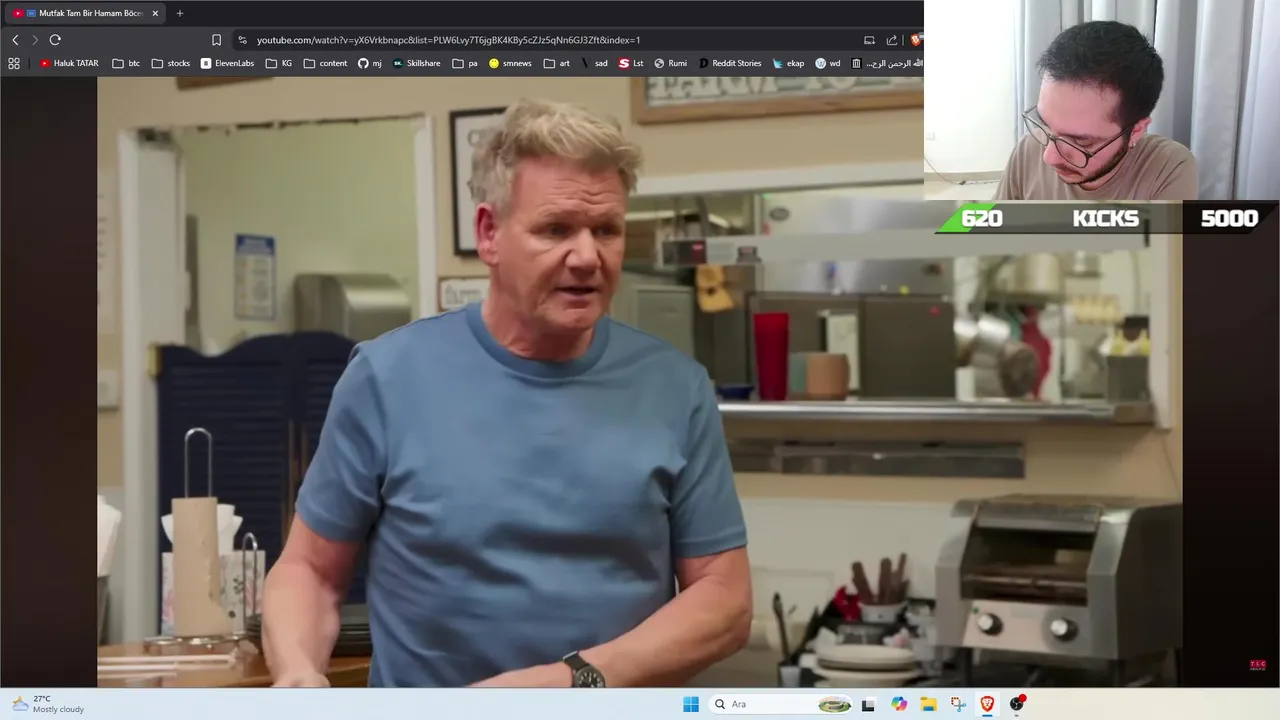Switch to Brave browser in taskbar
This screenshot has height=720, width=1280.
tap(987, 704)
